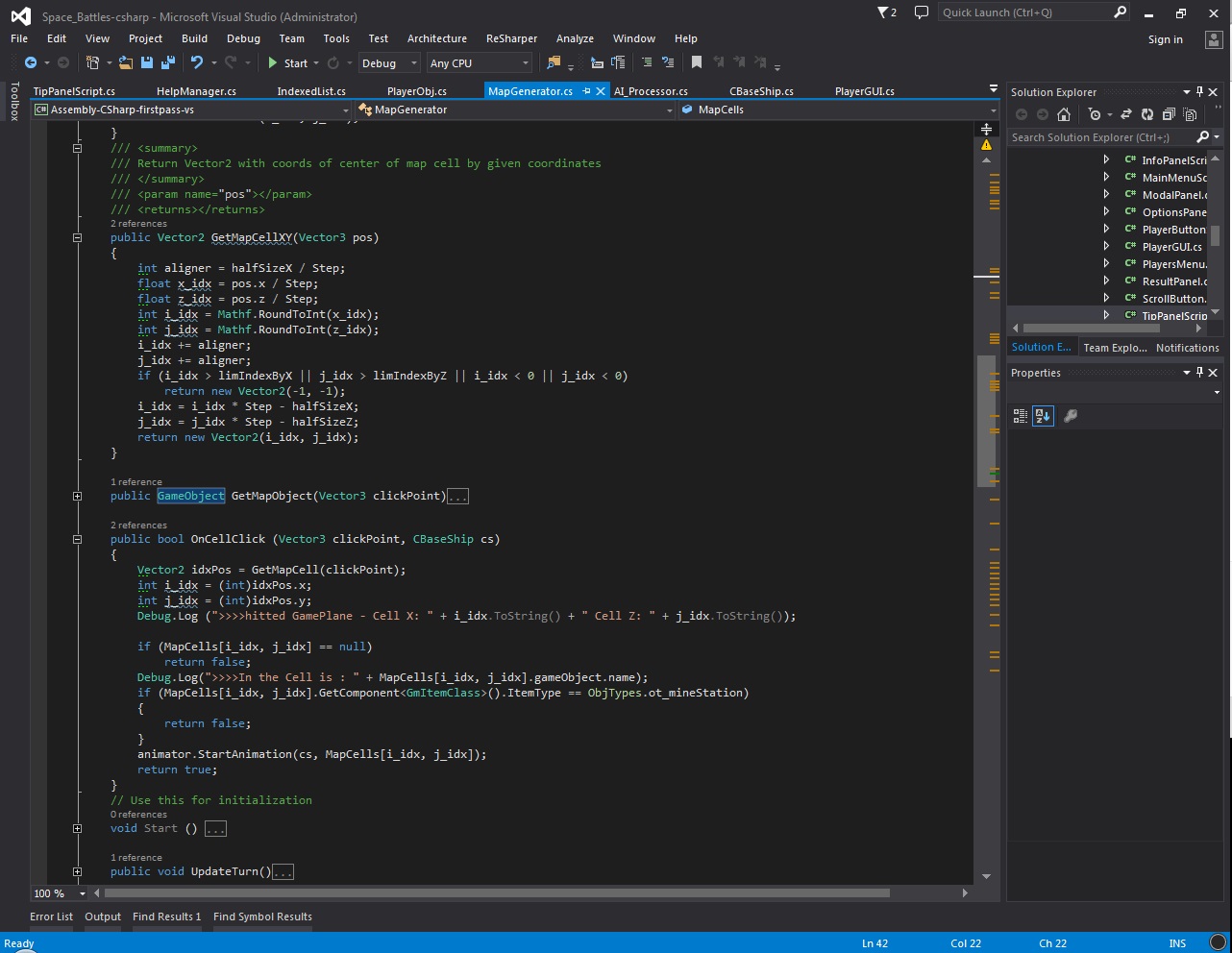Expand the PlayerGUI.cs tree node
1232x953 pixels.
1106,247
